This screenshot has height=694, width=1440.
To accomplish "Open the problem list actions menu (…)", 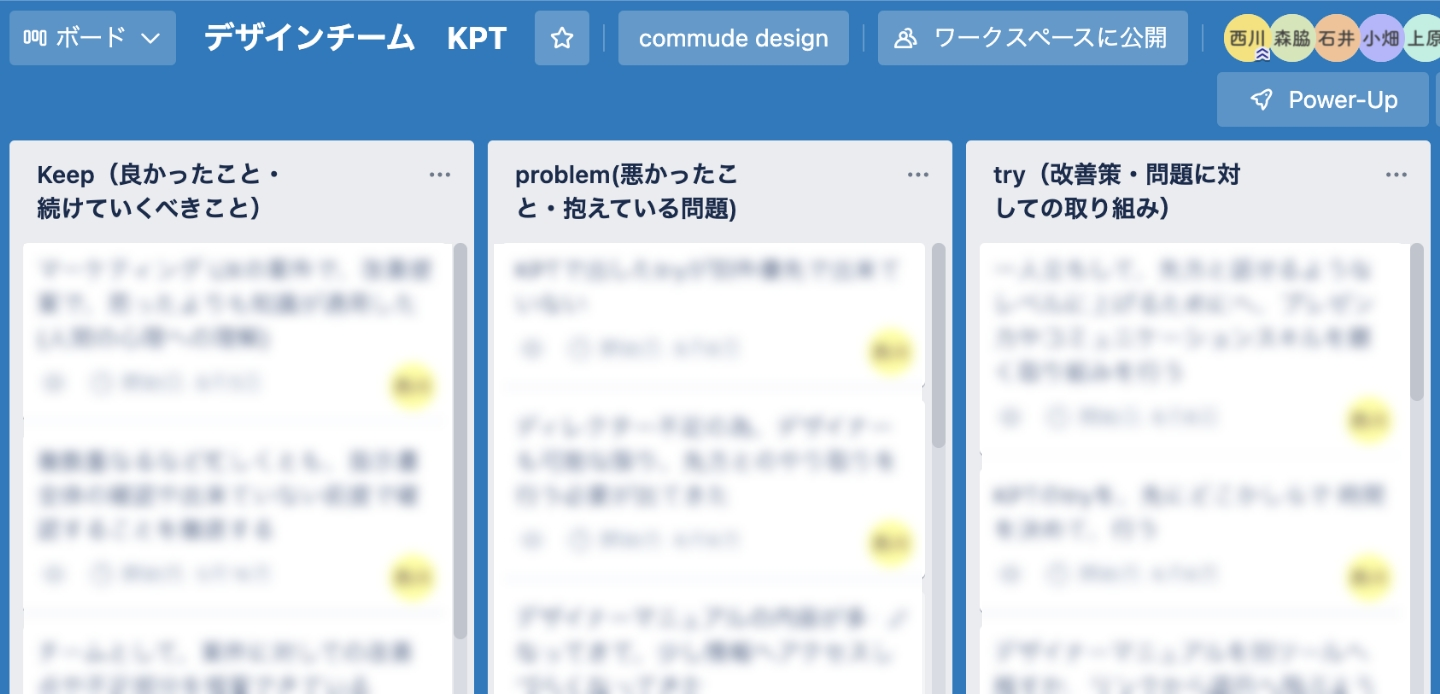I will [x=918, y=175].
